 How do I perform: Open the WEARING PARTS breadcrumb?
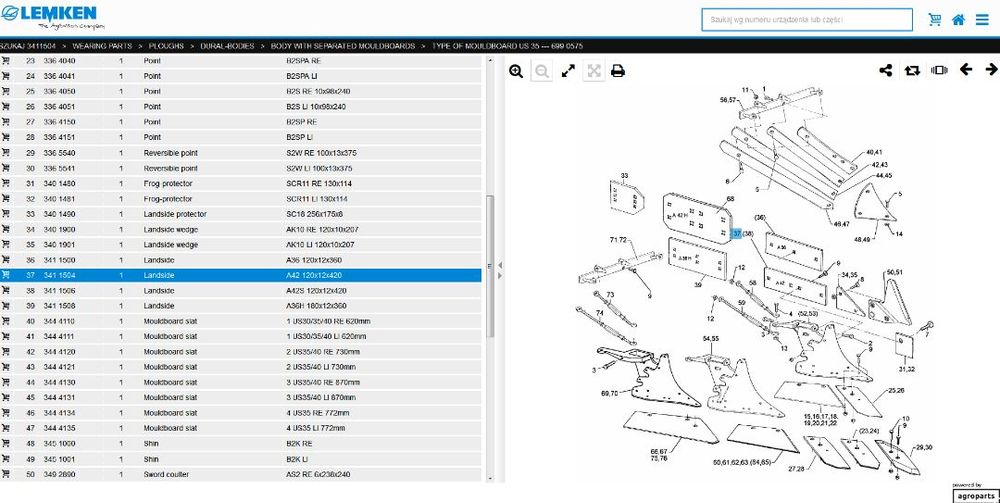(103, 46)
